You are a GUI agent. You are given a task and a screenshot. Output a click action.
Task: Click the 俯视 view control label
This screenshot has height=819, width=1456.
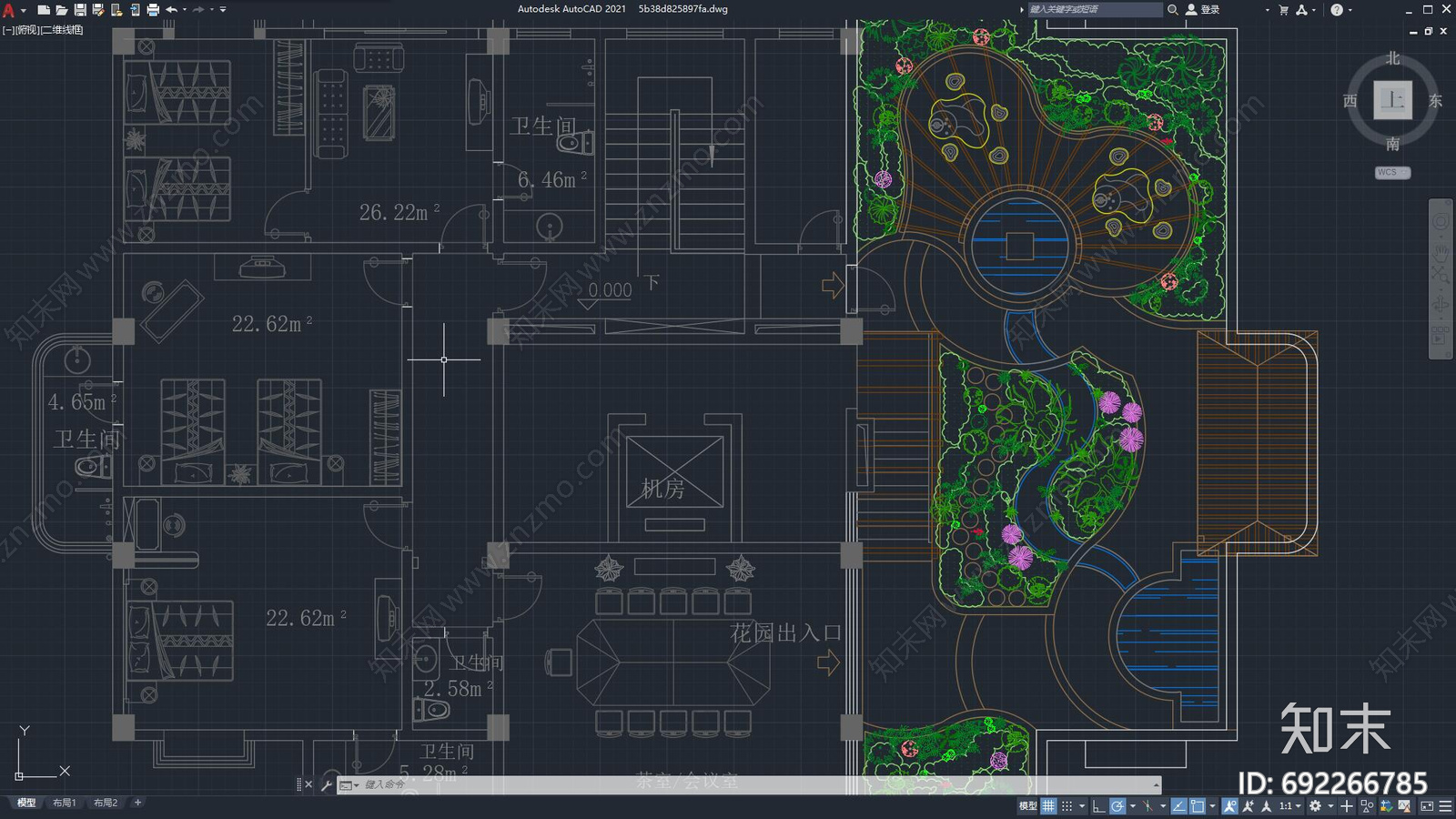tap(27, 30)
